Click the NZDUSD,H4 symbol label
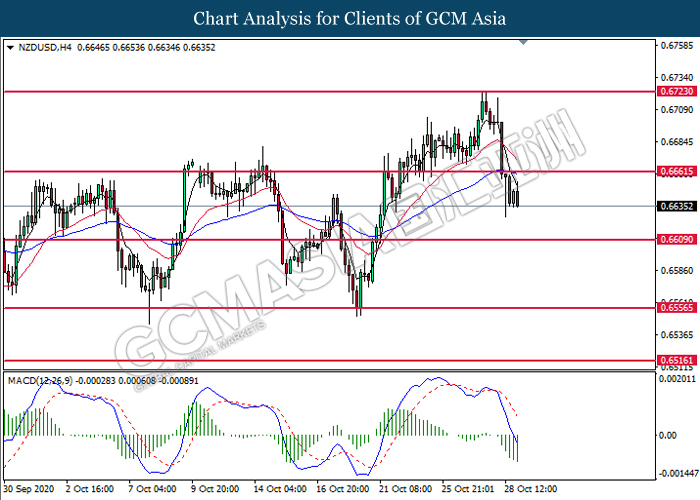This screenshot has height=500, width=700. click(x=45, y=47)
